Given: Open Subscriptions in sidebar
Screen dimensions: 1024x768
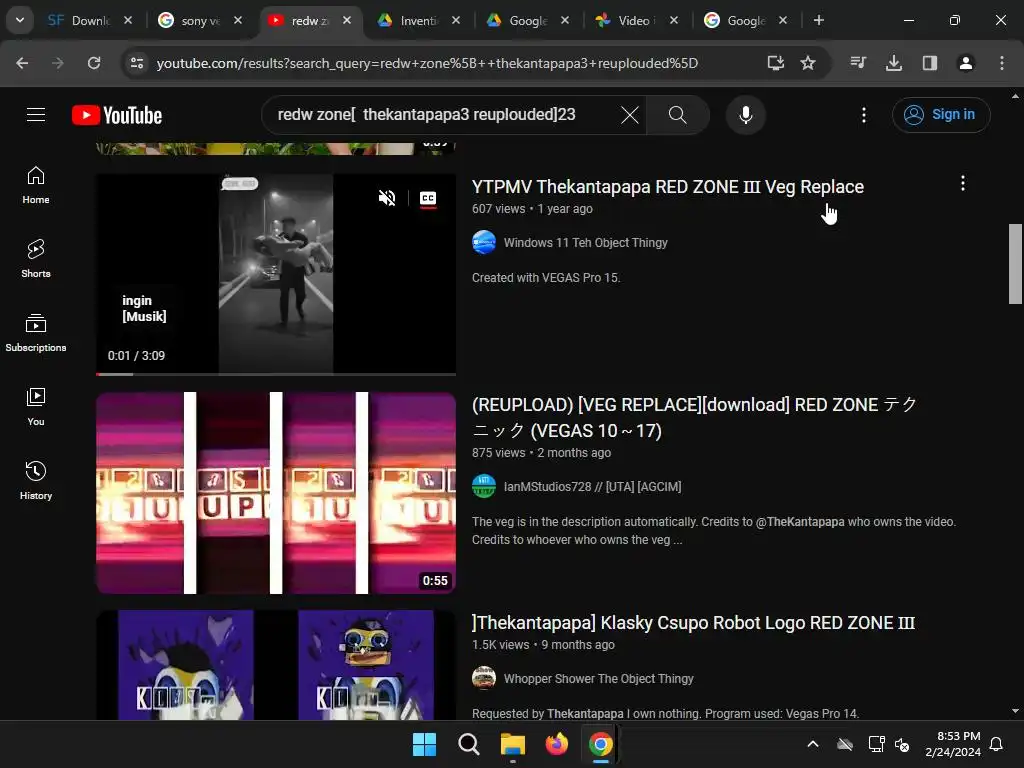Looking at the screenshot, I should coord(36,332).
